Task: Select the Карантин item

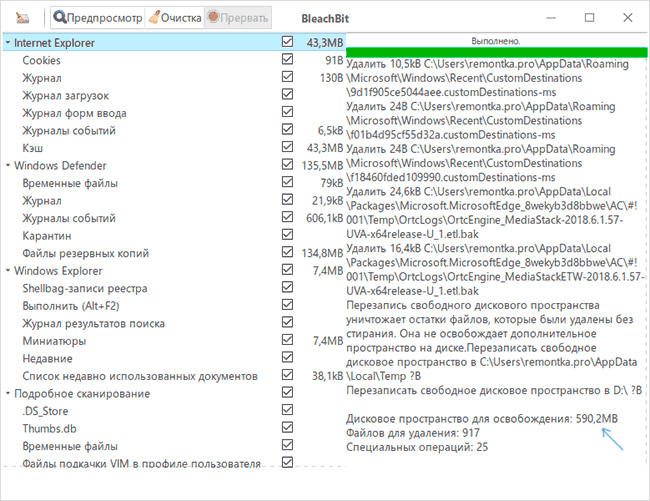Action: click(x=47, y=236)
